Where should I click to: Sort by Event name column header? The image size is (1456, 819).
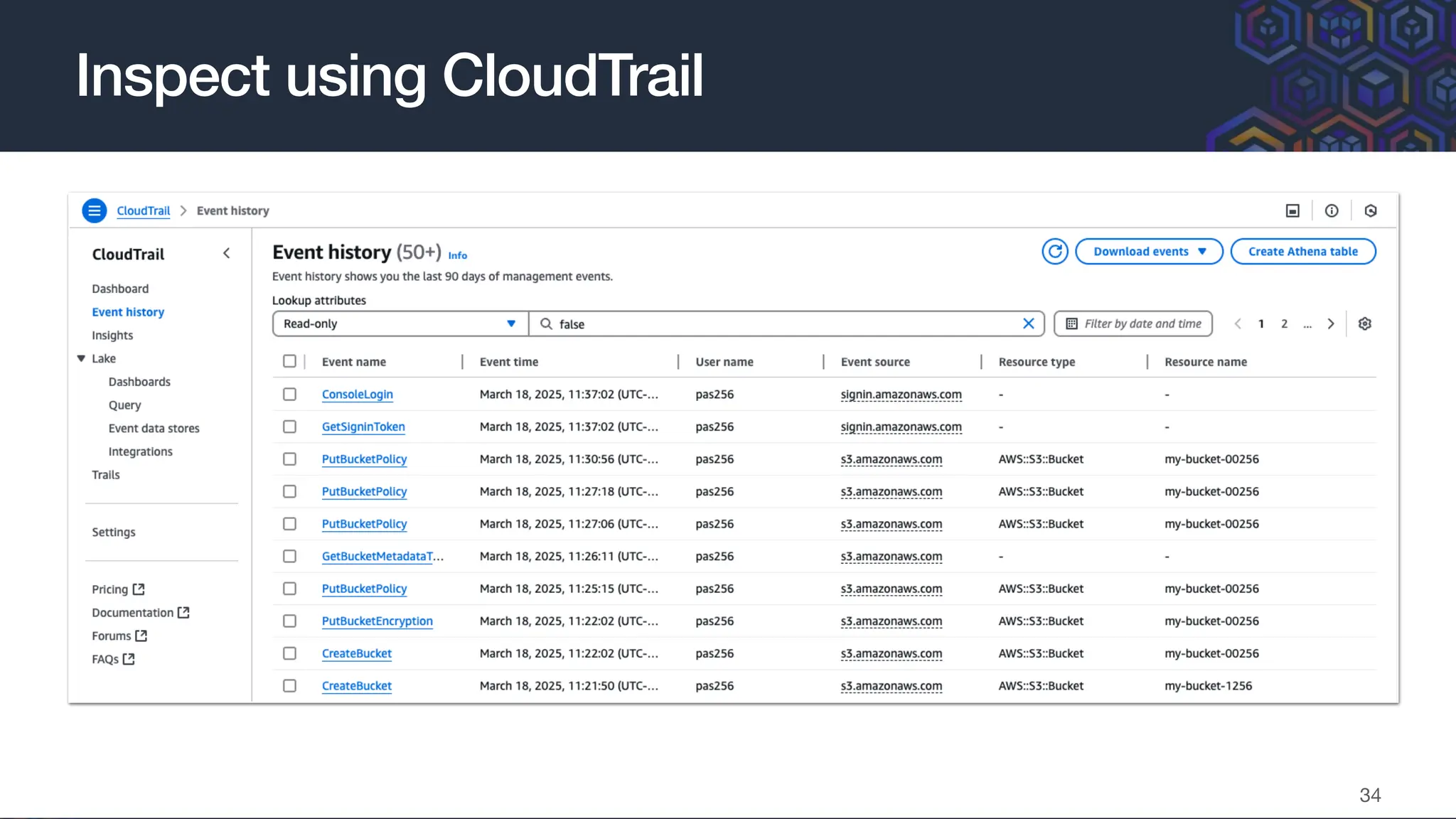[354, 361]
